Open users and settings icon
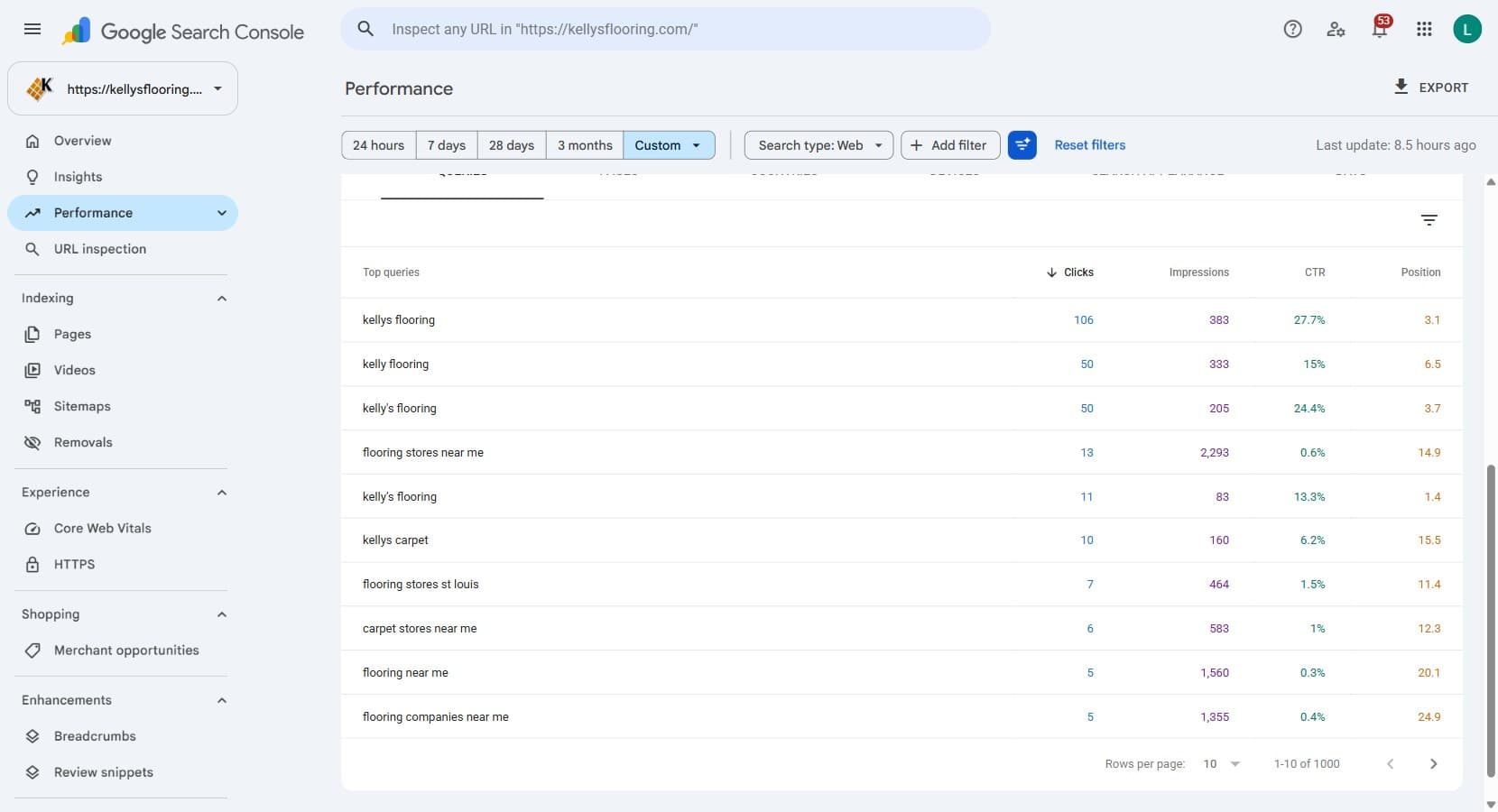1498x812 pixels. click(1336, 29)
